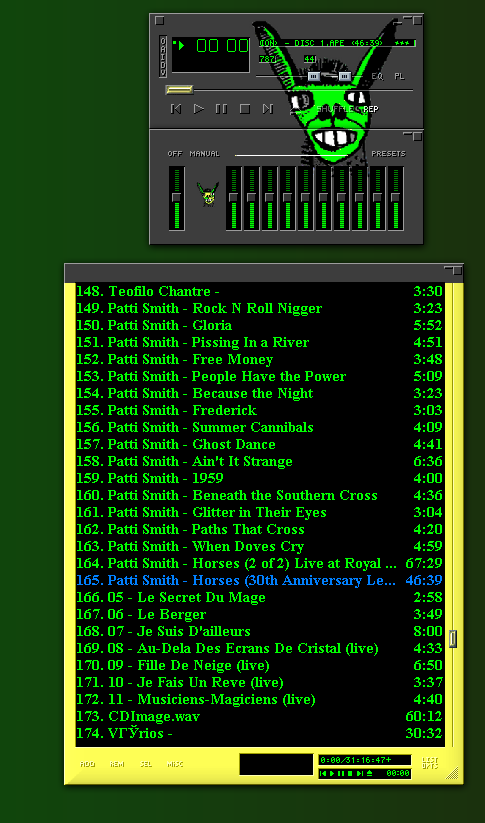
Task: Open the playlist SEL menu
Action: (x=146, y=764)
